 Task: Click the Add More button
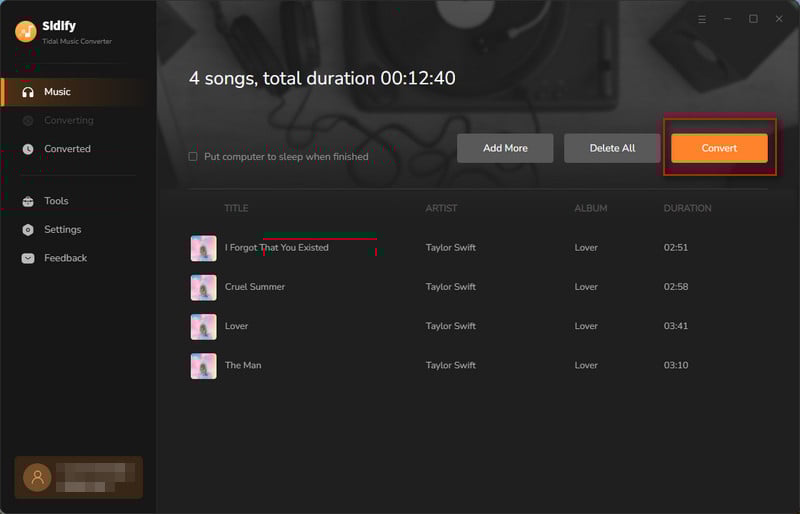[x=505, y=148]
